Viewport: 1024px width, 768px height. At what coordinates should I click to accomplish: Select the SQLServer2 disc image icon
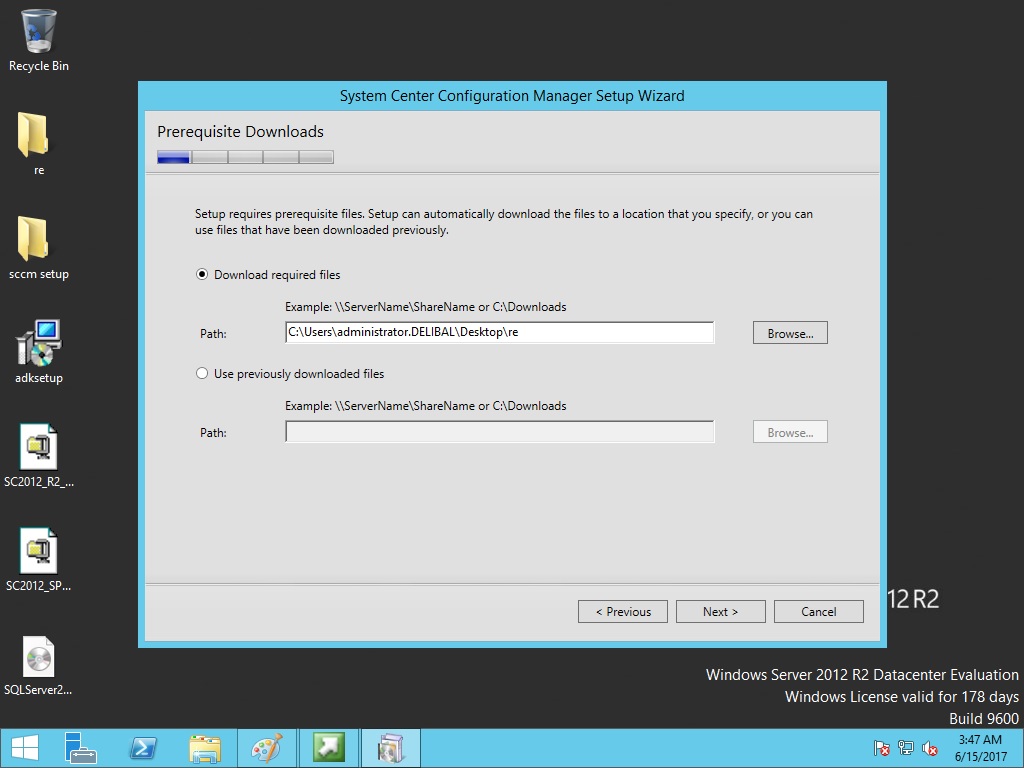coord(39,656)
